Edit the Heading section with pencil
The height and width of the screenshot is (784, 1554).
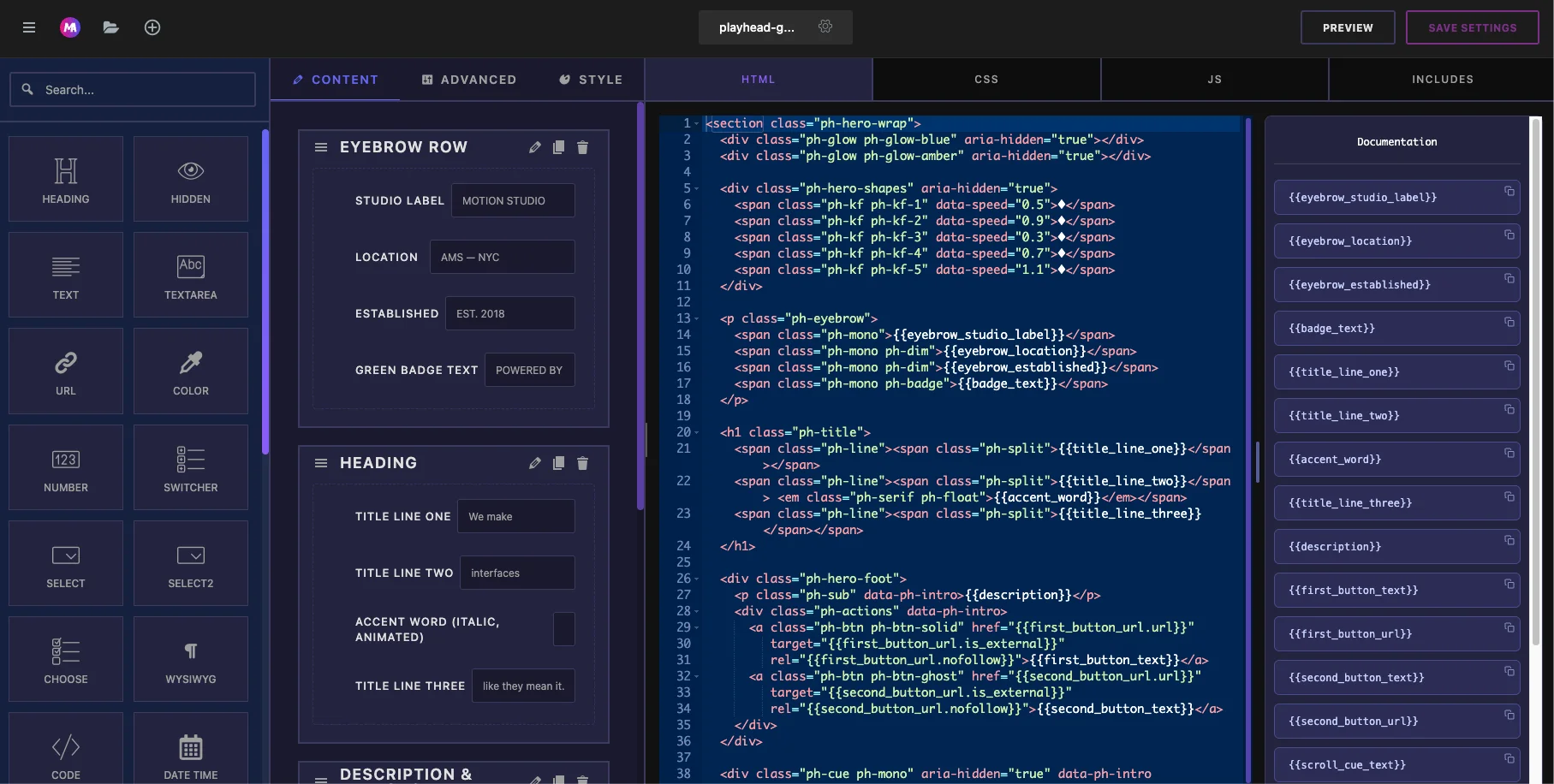coord(535,463)
